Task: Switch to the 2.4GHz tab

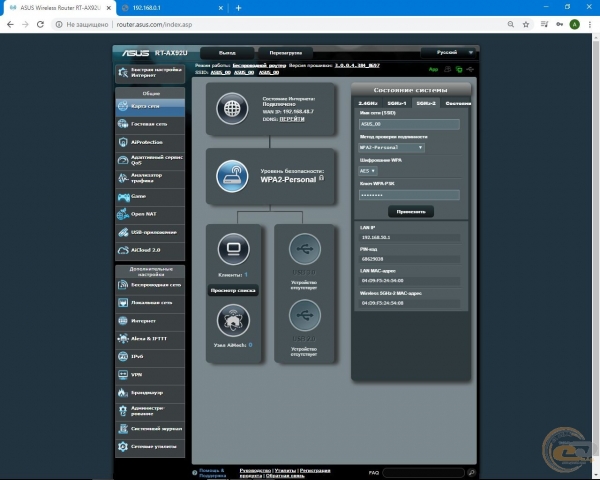Action: [368, 103]
